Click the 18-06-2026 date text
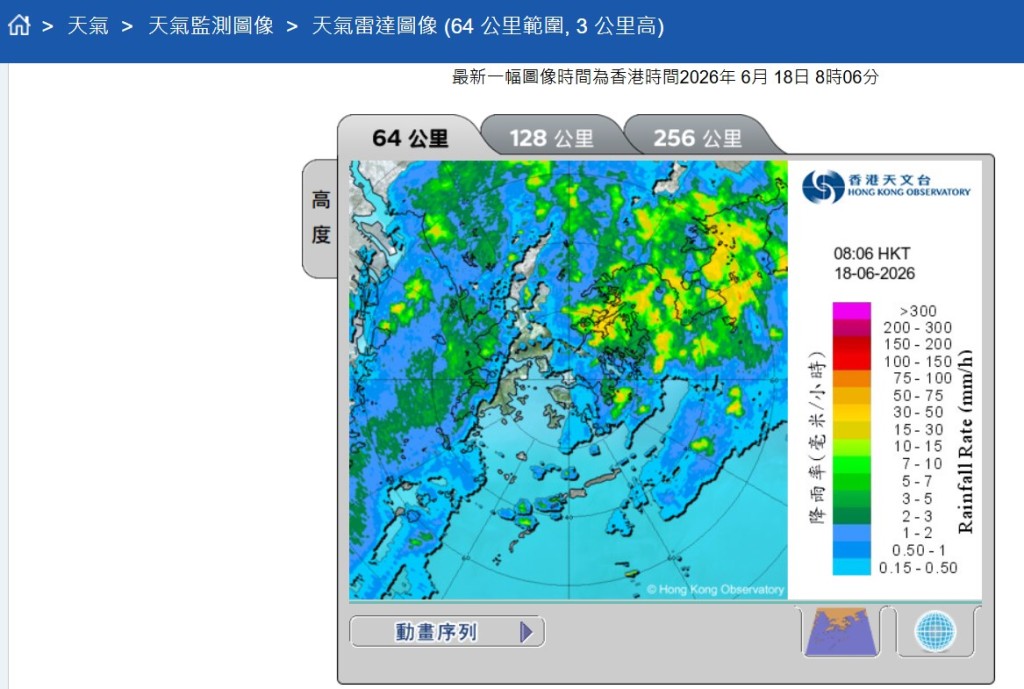Image resolution: width=1024 pixels, height=689 pixels. [874, 274]
